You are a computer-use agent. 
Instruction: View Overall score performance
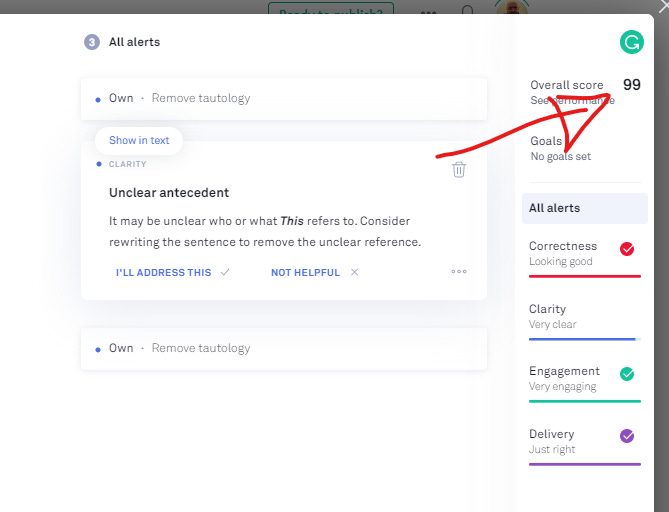(572, 101)
